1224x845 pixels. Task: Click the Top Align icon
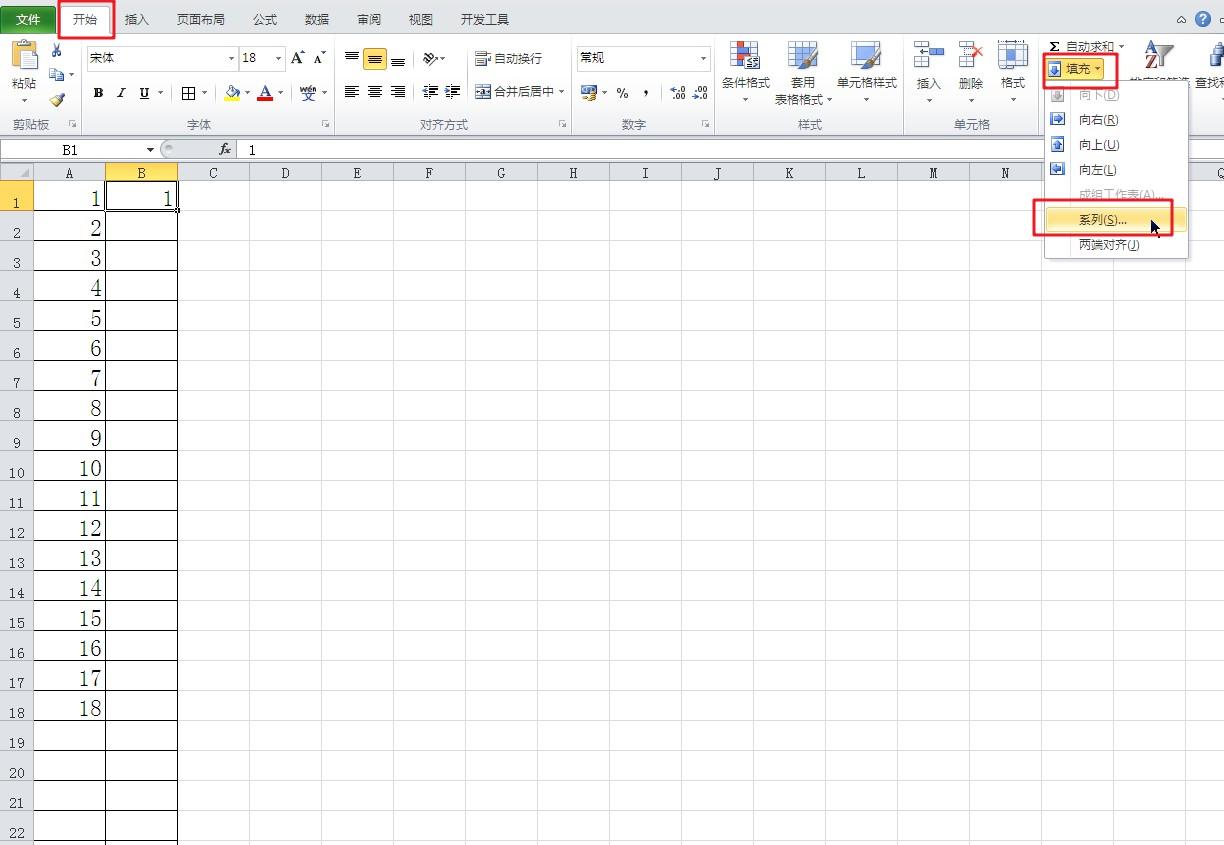click(x=352, y=59)
